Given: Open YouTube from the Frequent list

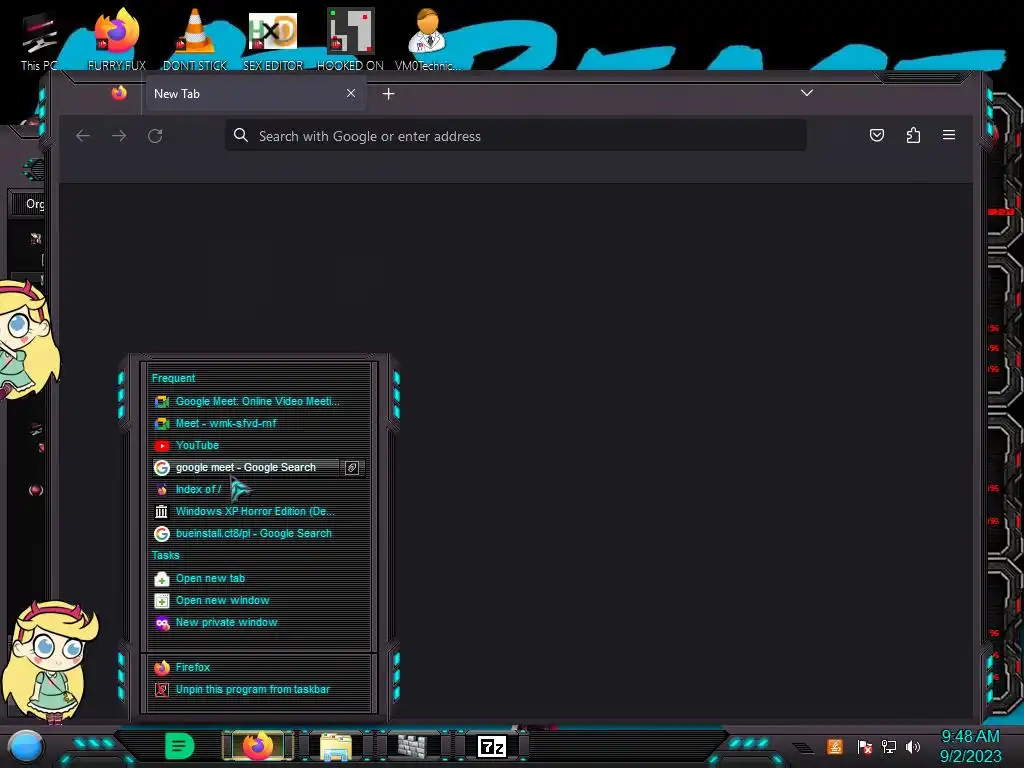Looking at the screenshot, I should click(259, 446).
